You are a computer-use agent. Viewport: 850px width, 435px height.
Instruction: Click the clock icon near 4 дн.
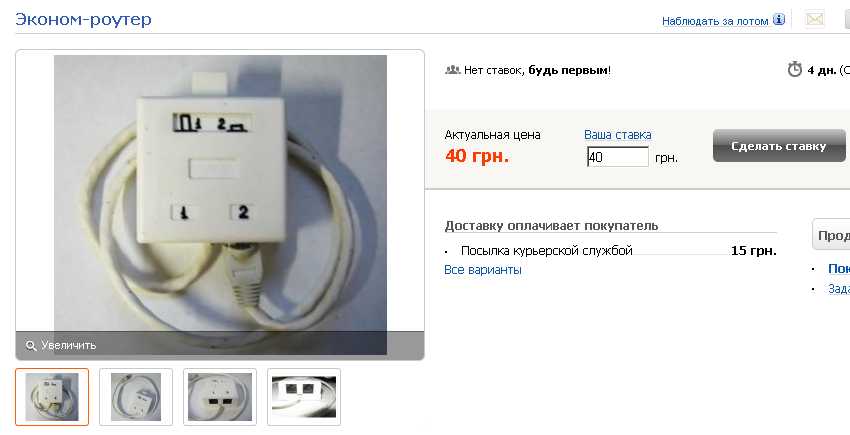pos(794,69)
